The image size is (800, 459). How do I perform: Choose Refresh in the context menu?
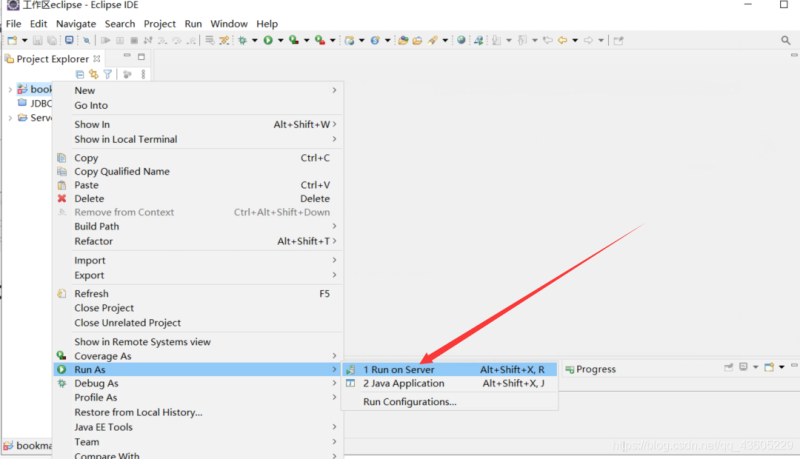[x=198, y=294]
